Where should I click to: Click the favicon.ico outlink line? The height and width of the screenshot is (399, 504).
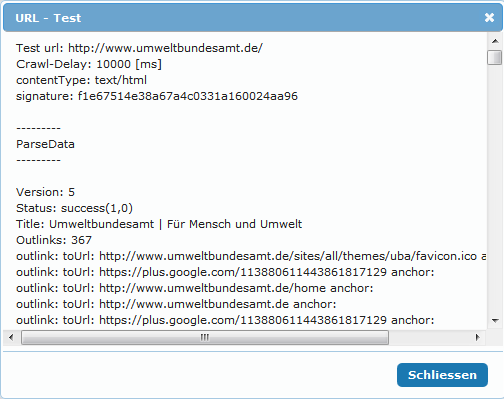pos(251,256)
